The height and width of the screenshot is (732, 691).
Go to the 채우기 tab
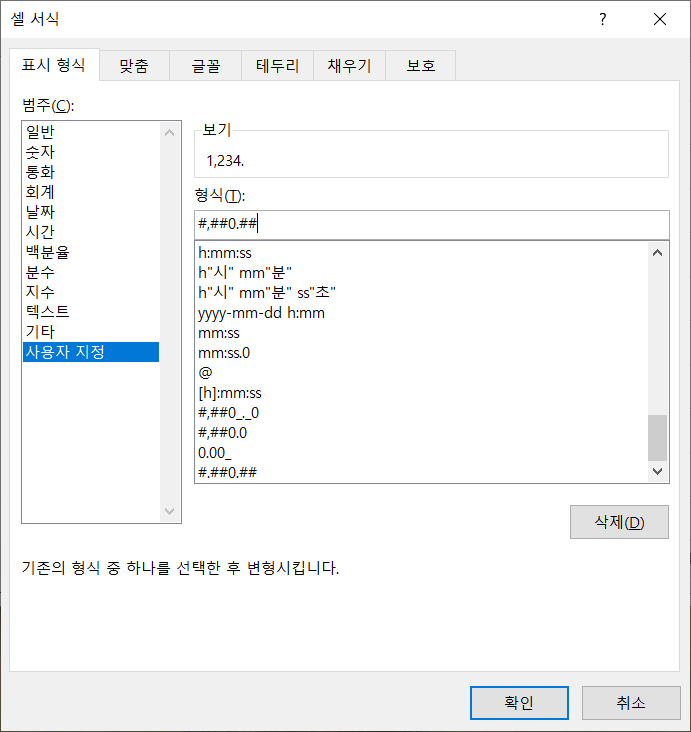[349, 66]
